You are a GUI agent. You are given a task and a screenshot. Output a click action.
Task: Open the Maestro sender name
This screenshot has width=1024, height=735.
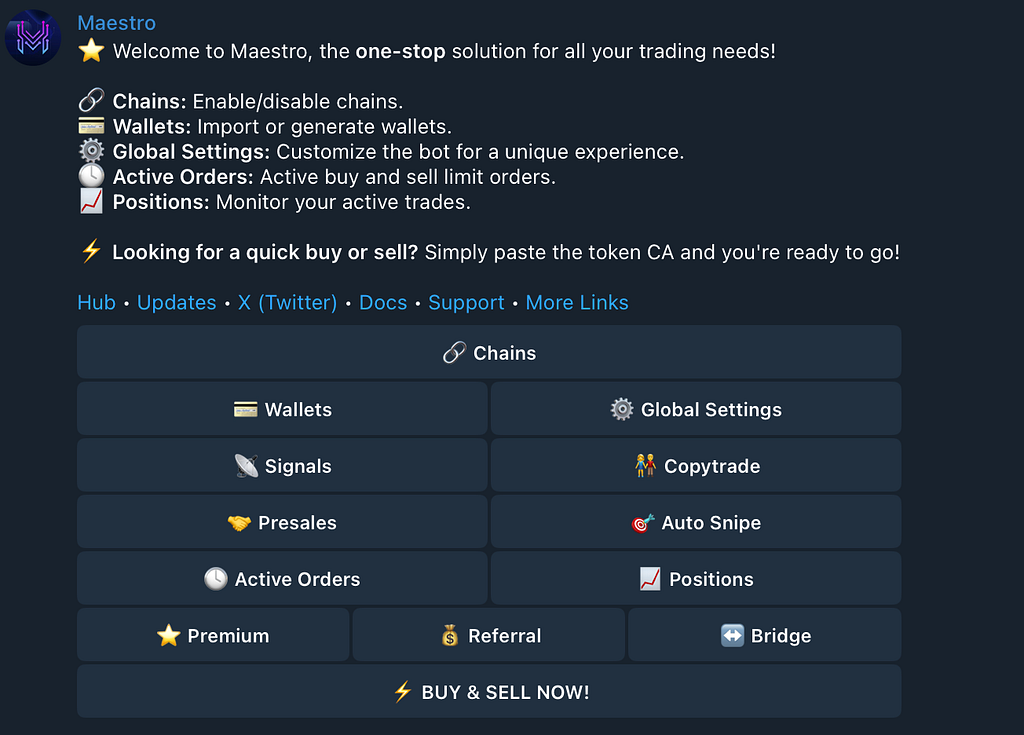coord(116,23)
